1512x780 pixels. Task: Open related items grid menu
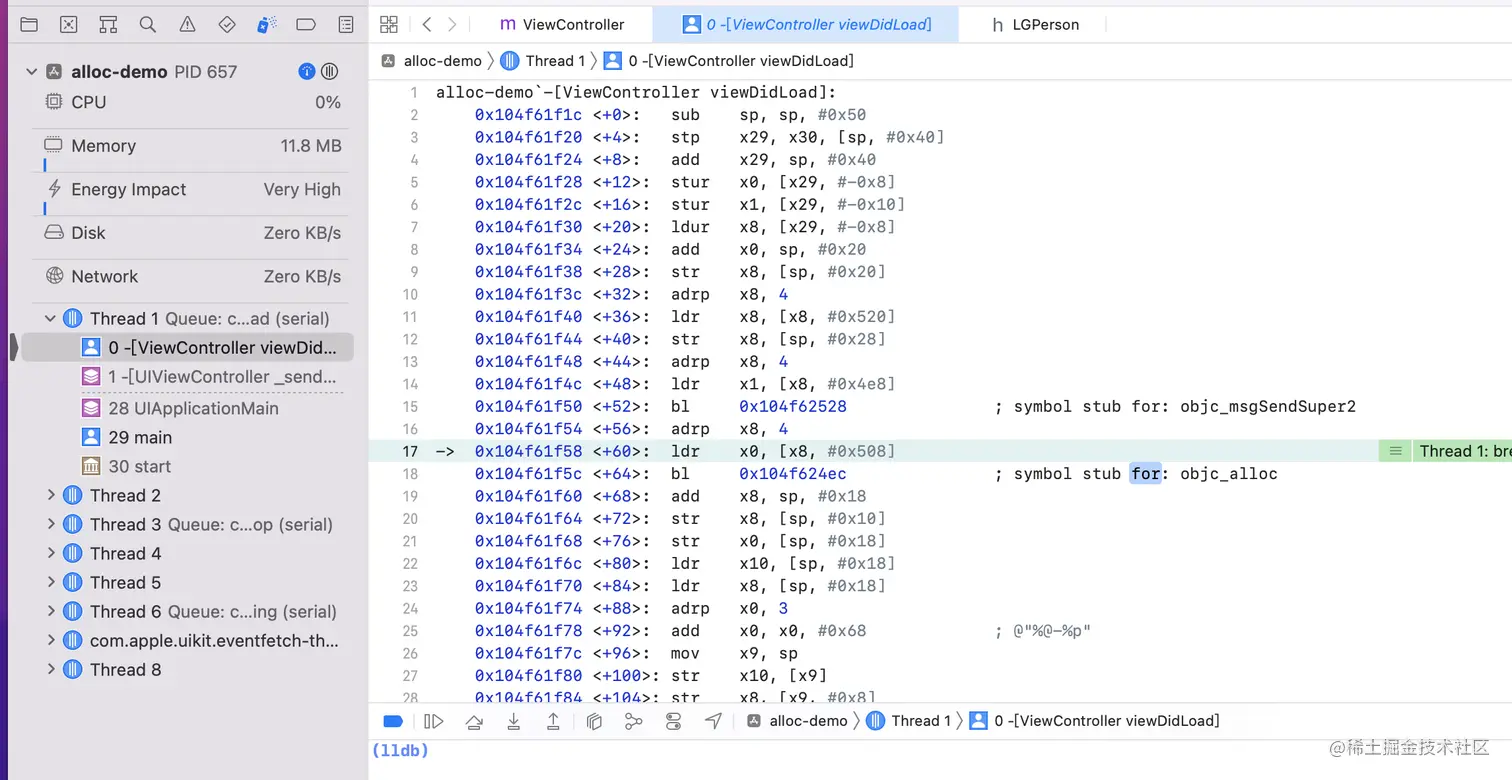click(389, 24)
